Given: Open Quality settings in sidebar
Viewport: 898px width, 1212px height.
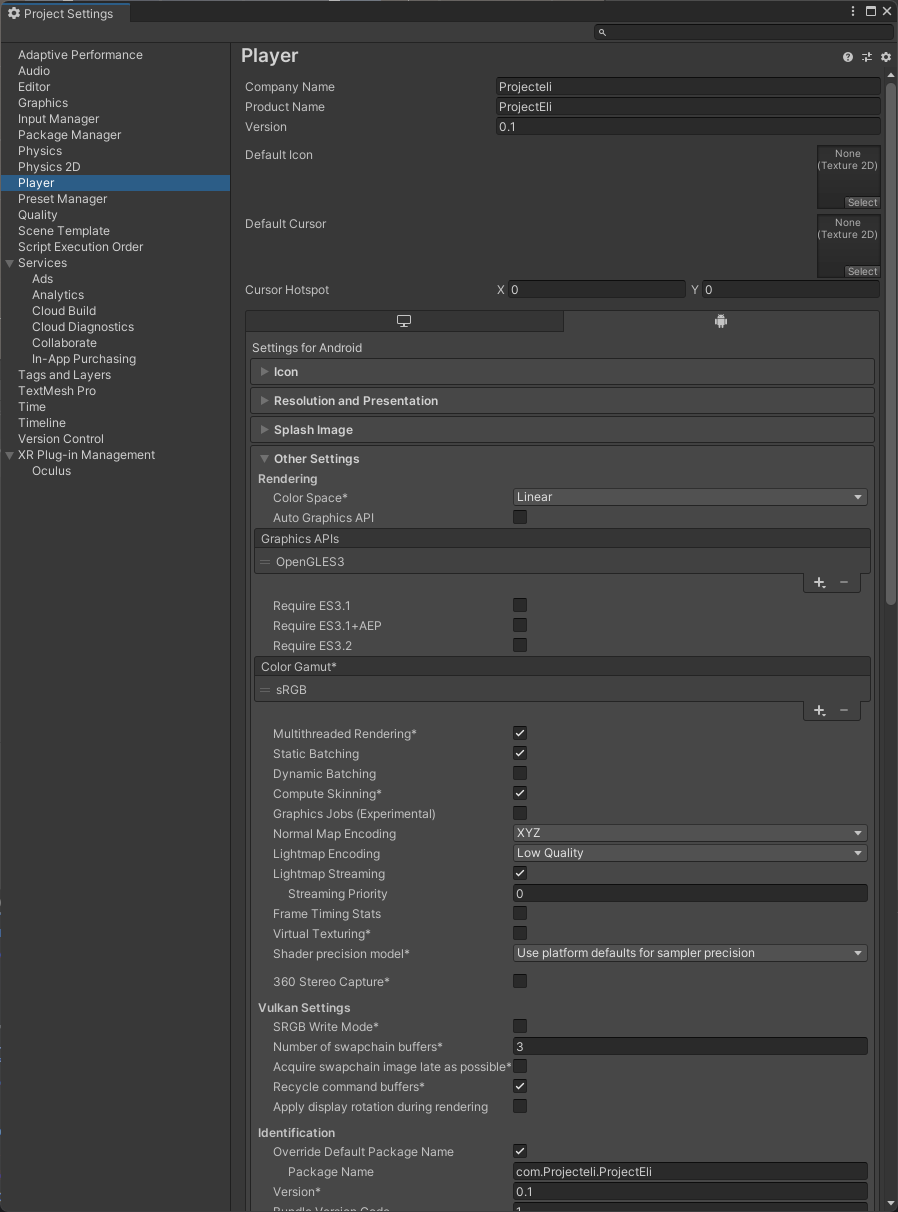Looking at the screenshot, I should [38, 215].
